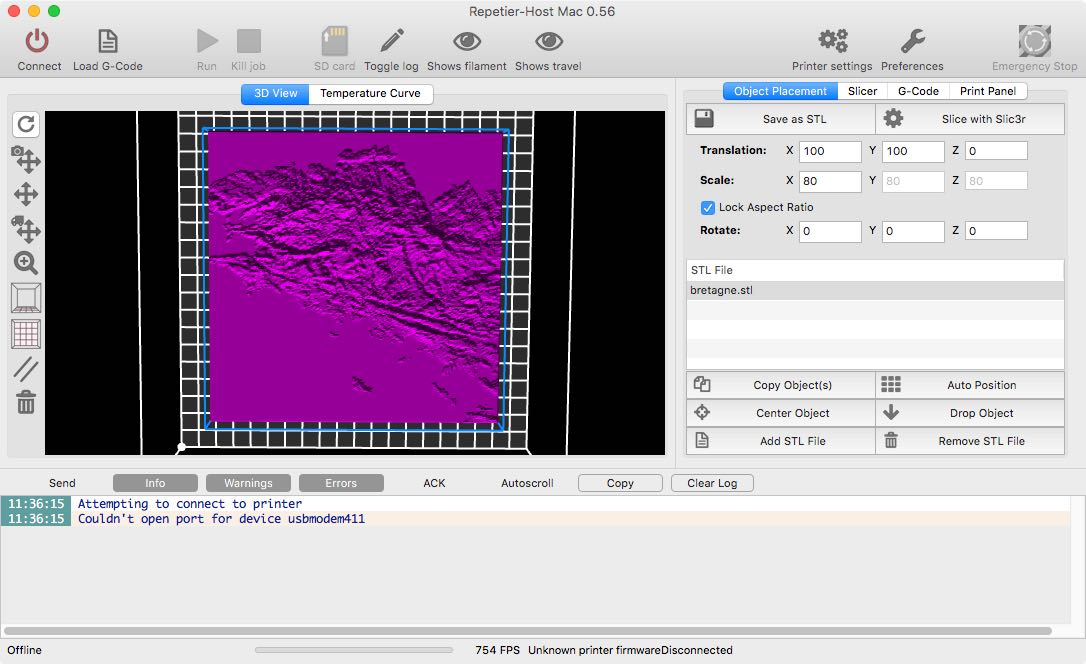Toggle parallel projection lines icon
This screenshot has height=664, width=1086.
click(26, 369)
